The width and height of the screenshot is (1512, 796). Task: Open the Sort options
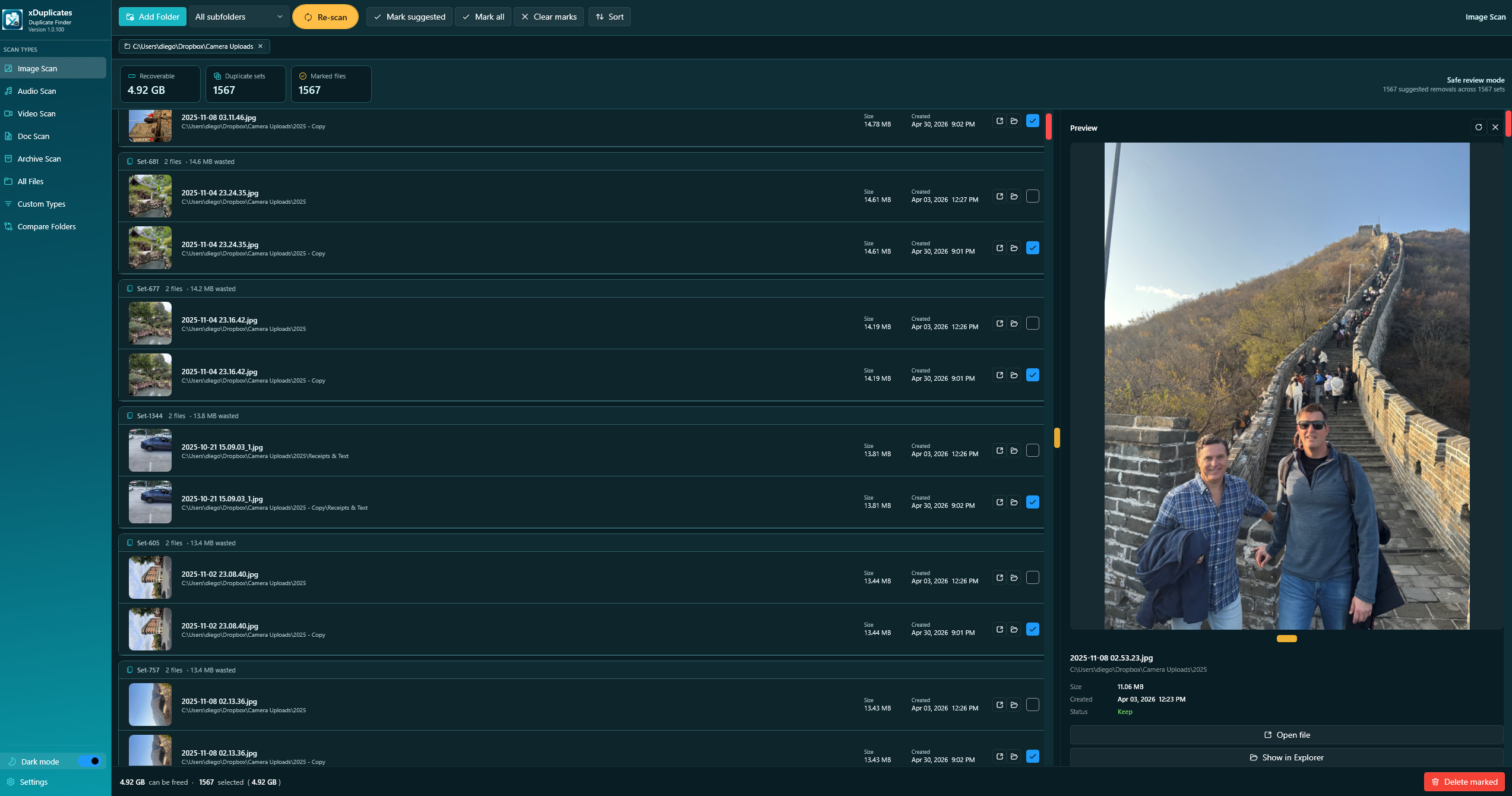609,17
